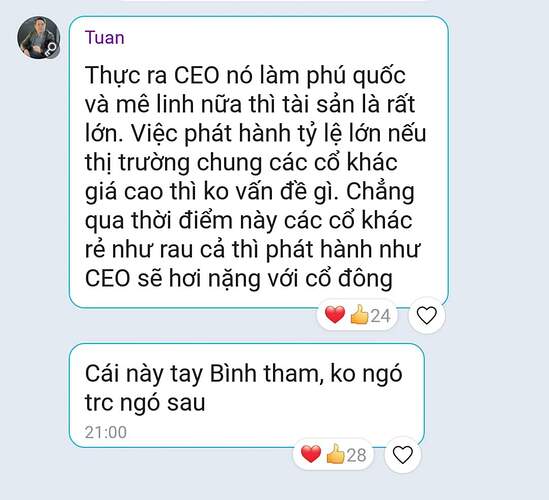The image size is (549, 500).
Task: Tap thumbs-up reaction beside count 24
Action: pyautogui.click(x=360, y=315)
